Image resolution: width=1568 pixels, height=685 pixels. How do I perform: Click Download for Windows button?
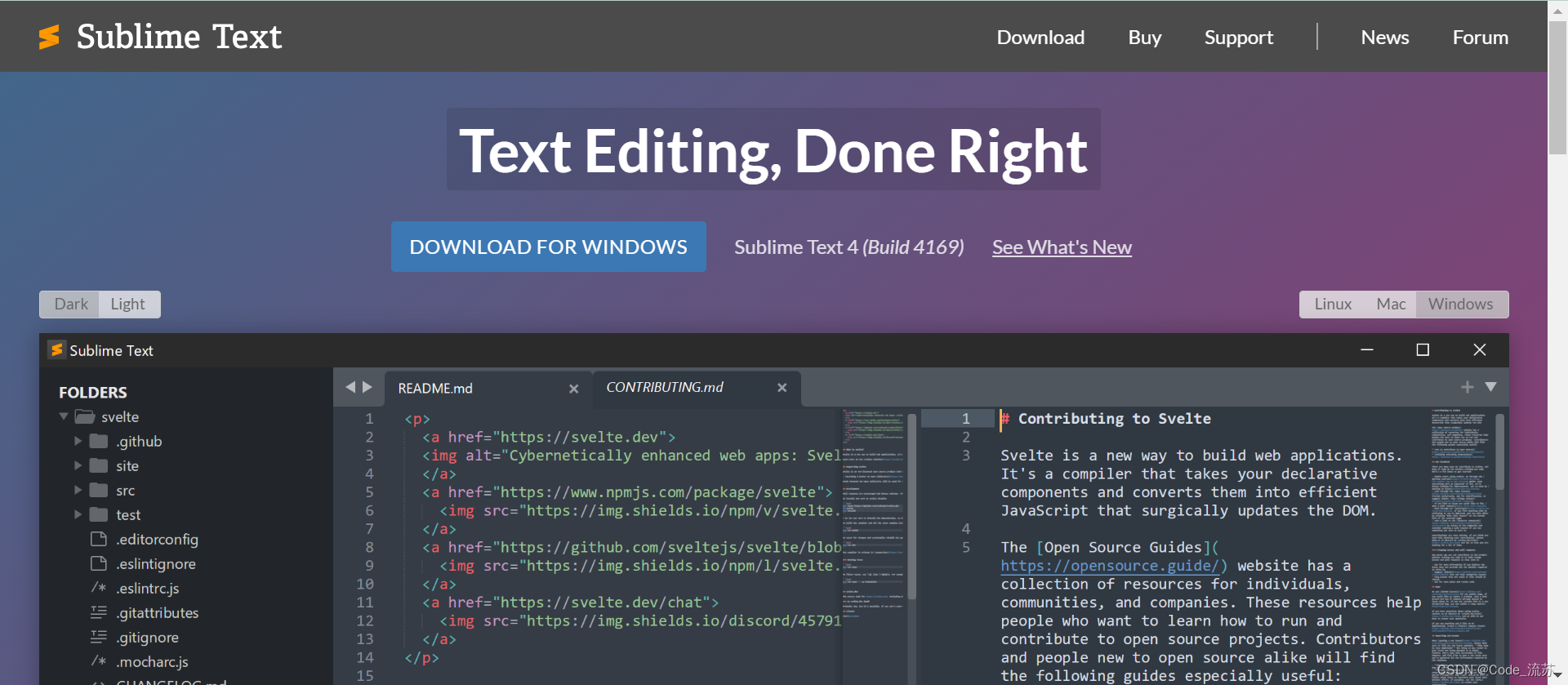coord(549,247)
